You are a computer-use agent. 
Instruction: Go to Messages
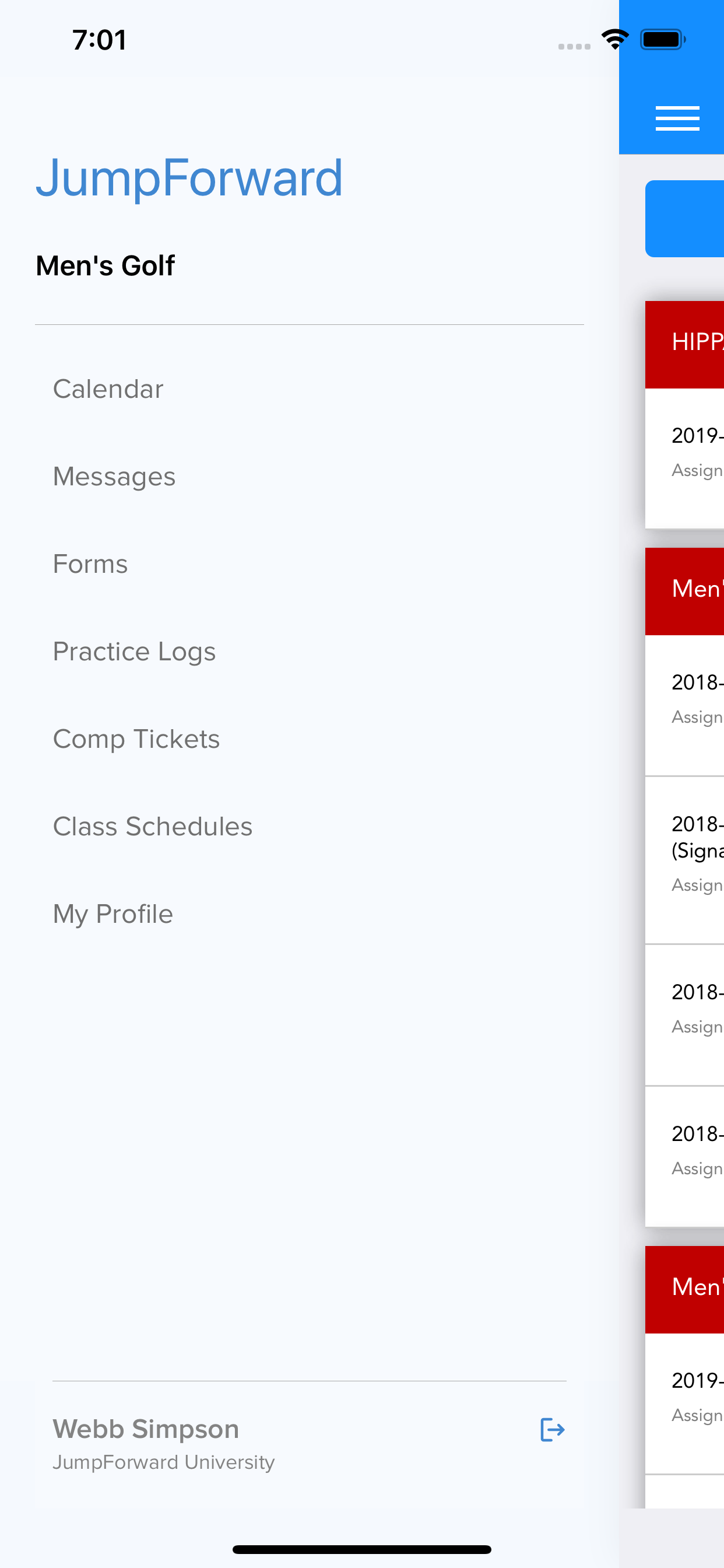click(114, 477)
